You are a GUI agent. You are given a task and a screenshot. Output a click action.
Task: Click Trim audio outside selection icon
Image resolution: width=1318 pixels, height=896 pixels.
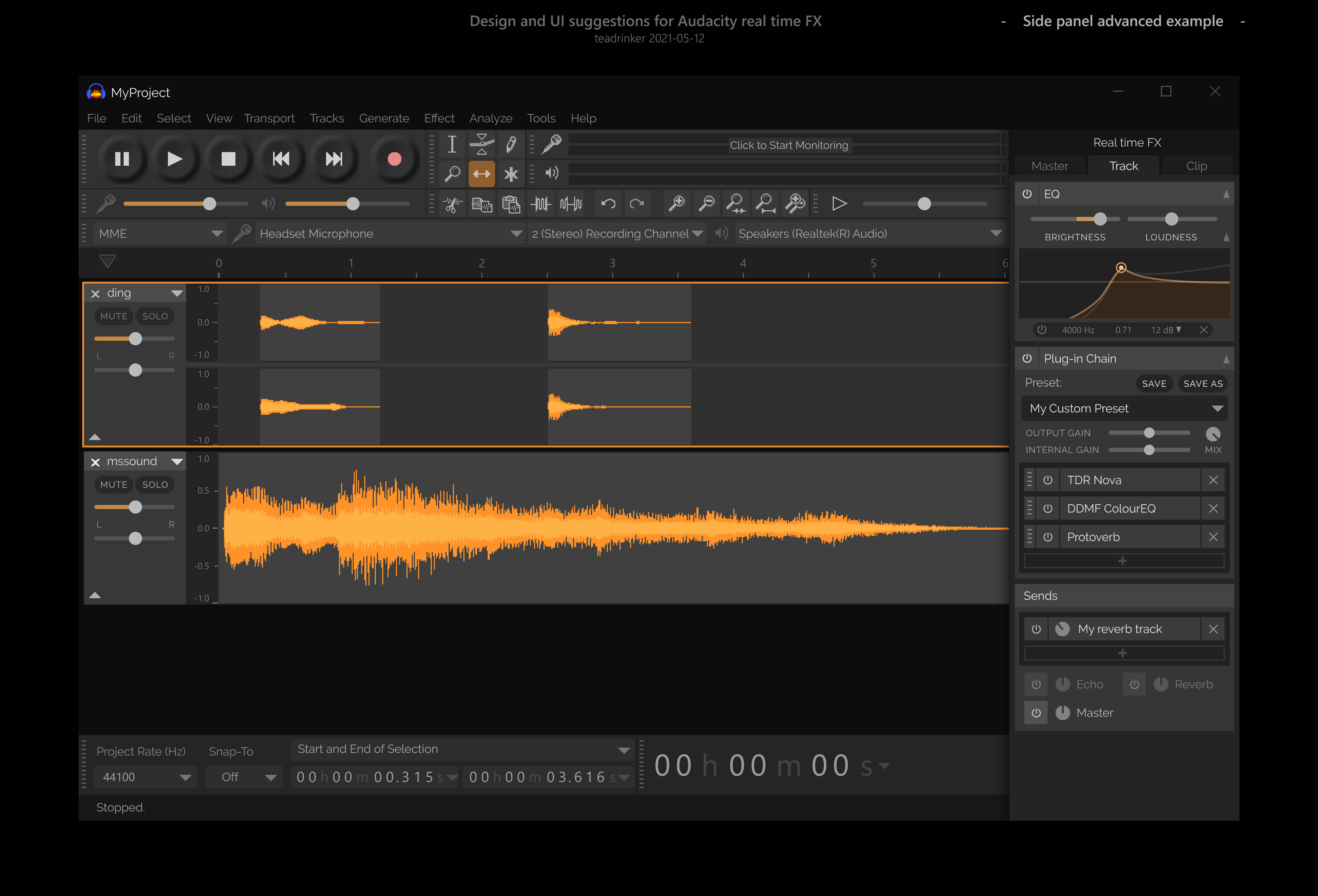coord(540,204)
